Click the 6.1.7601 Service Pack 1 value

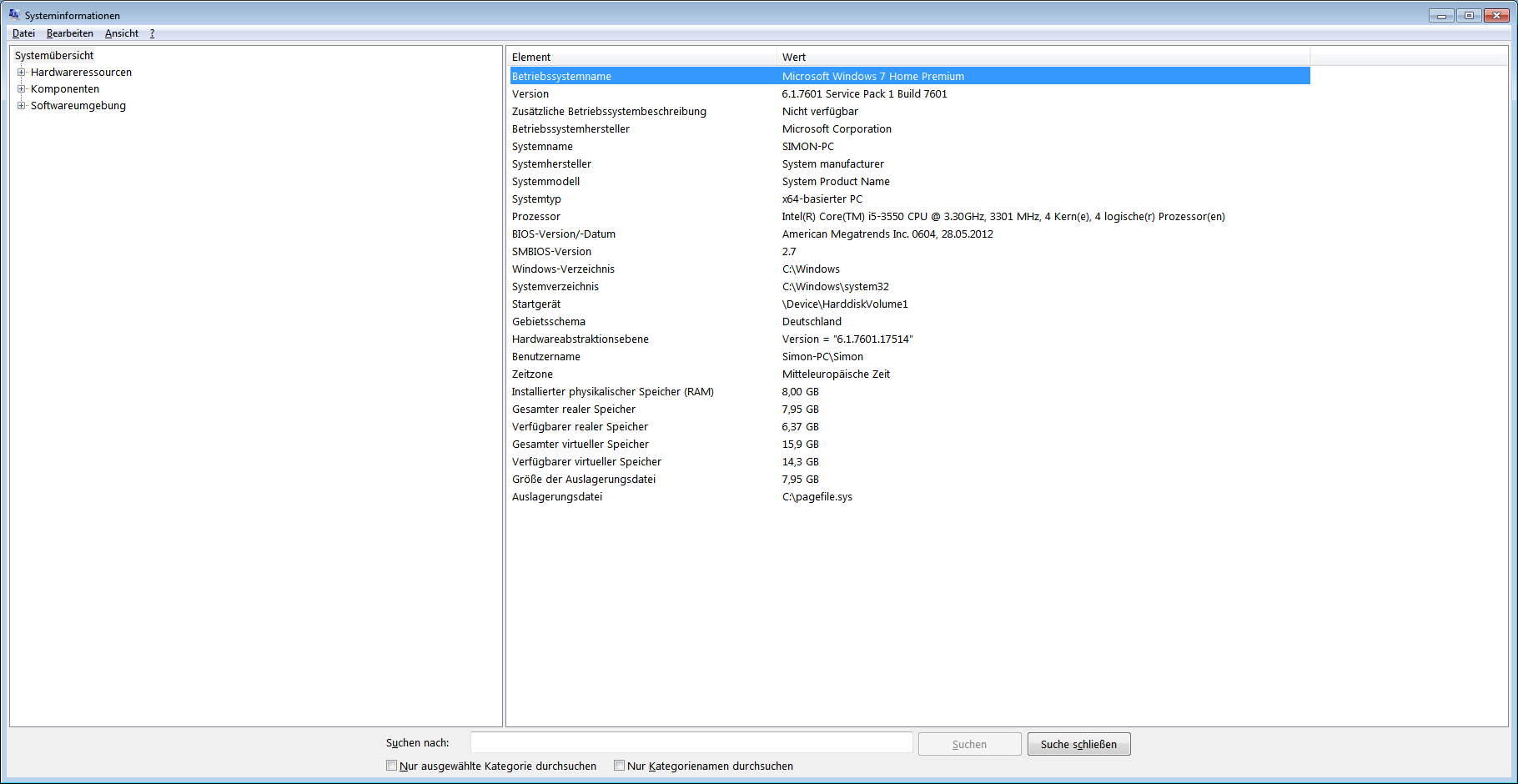point(865,93)
